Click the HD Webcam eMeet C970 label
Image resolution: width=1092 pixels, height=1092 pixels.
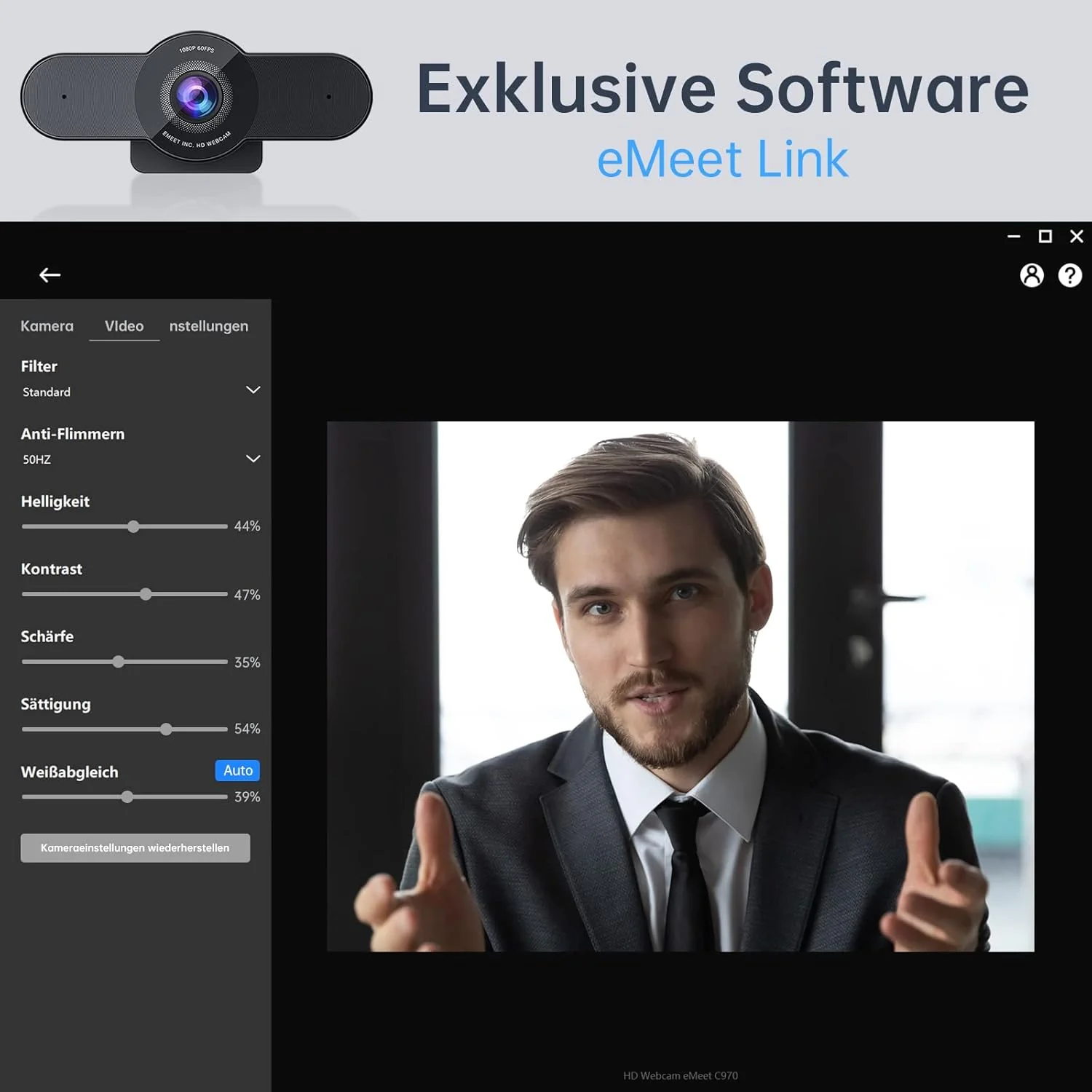(x=681, y=1075)
